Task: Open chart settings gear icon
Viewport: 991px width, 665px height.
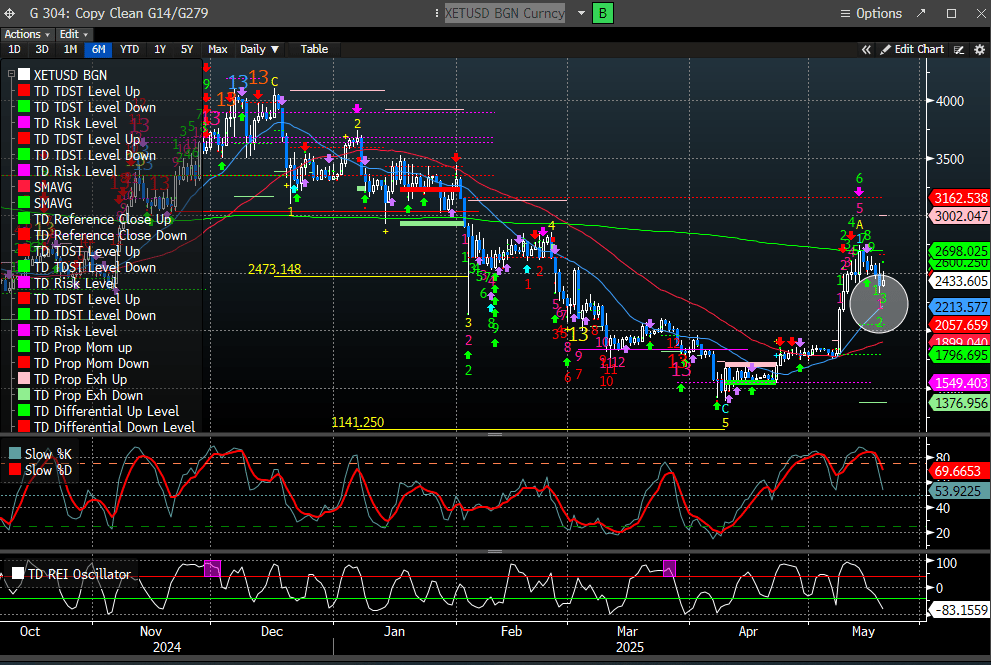Action: [979, 49]
